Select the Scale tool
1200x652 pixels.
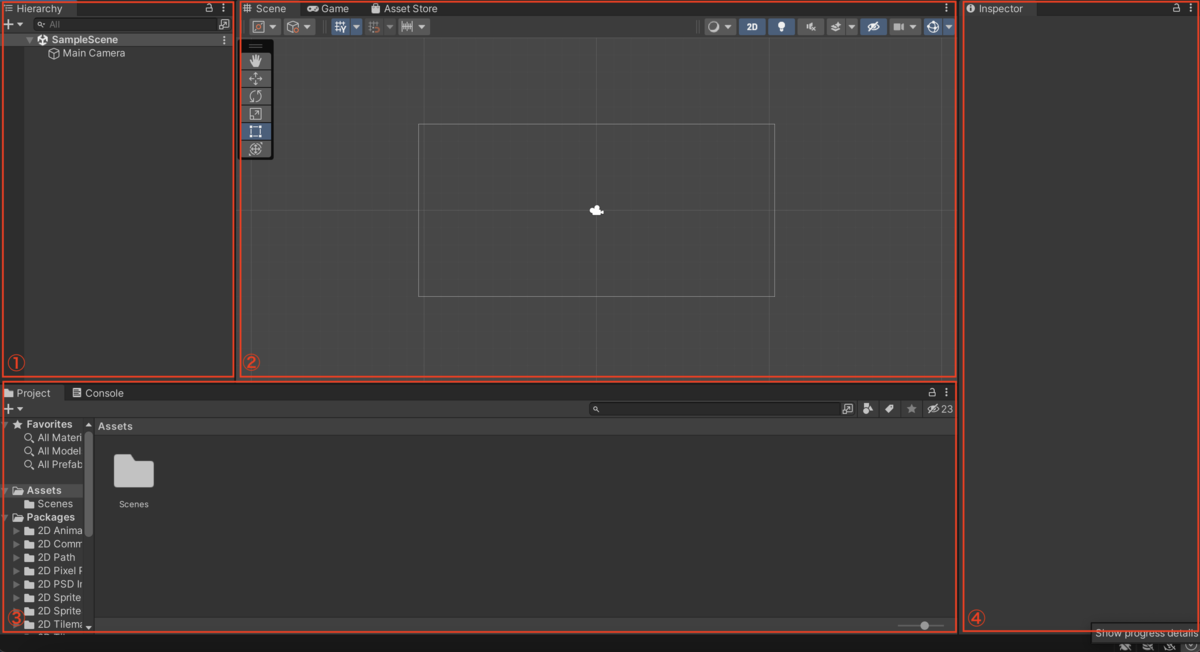(257, 113)
